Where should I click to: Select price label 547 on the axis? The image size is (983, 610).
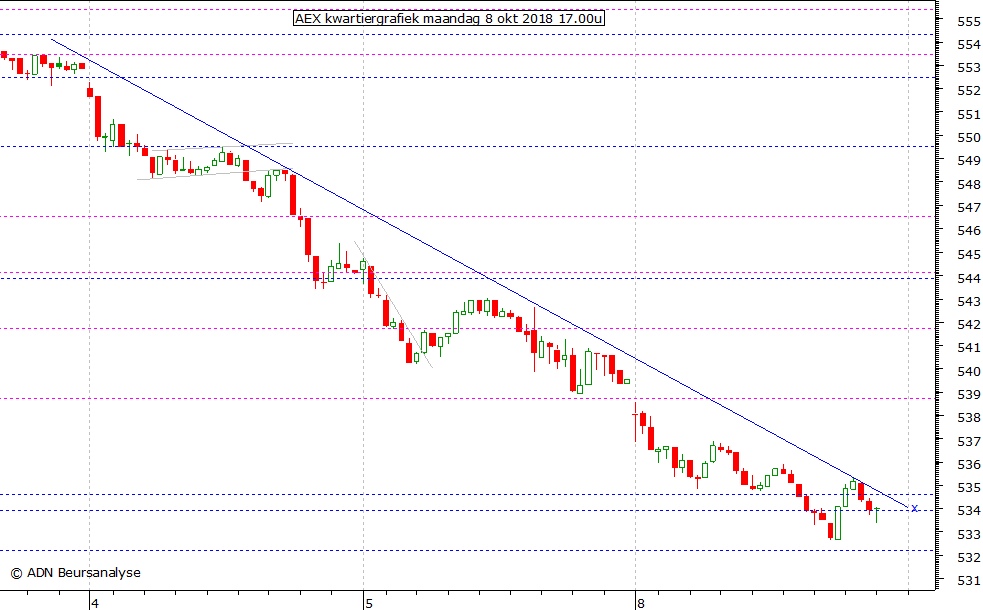click(x=969, y=208)
